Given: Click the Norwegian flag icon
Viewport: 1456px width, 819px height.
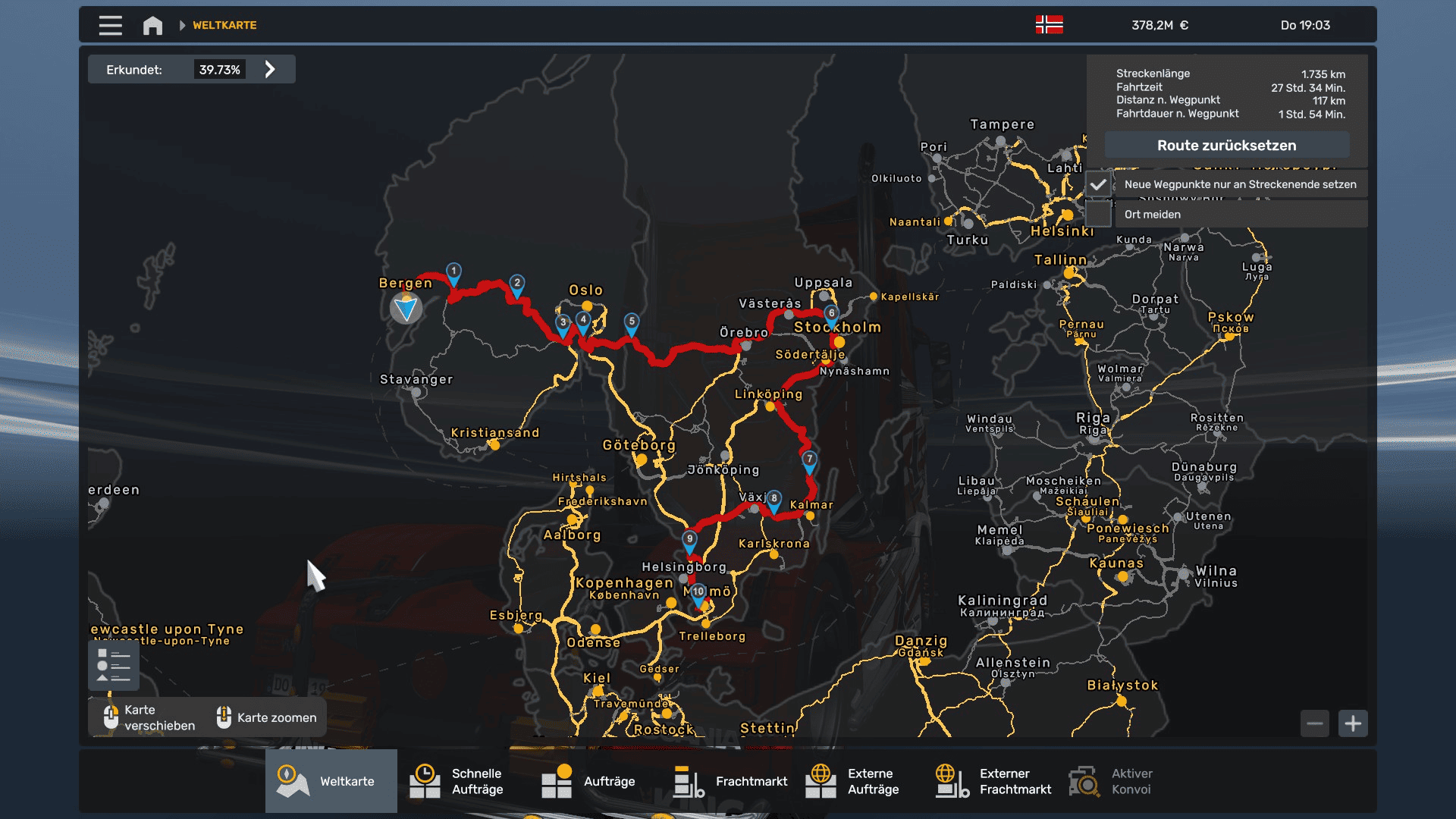Looking at the screenshot, I should pos(1049,25).
